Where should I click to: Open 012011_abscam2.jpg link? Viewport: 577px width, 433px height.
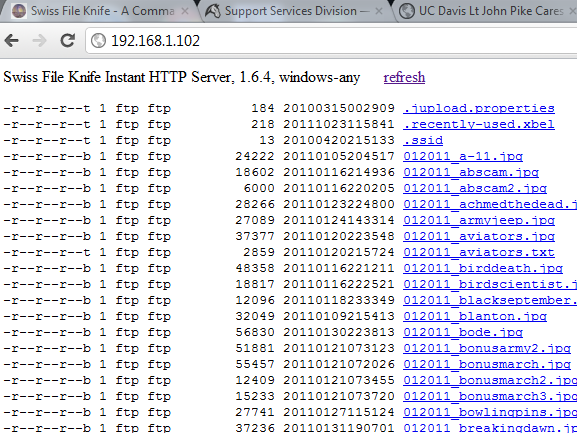475,188
